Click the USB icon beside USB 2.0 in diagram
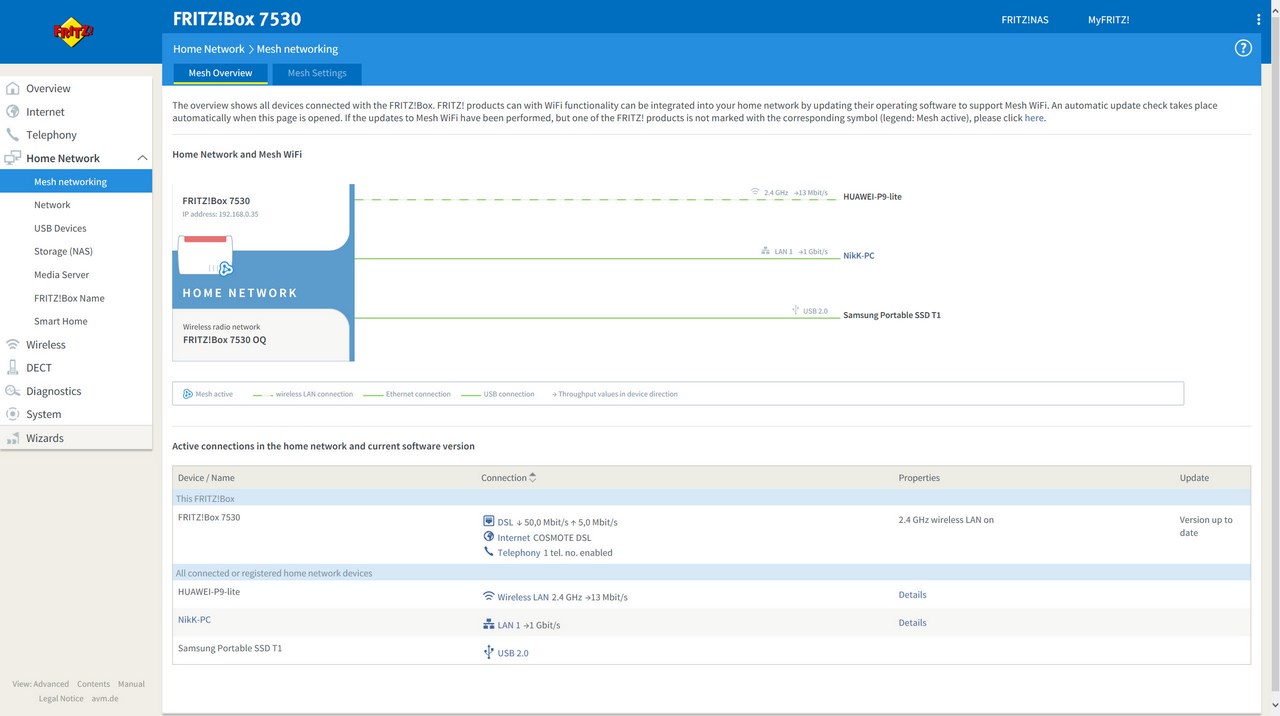1280x716 pixels. (795, 310)
